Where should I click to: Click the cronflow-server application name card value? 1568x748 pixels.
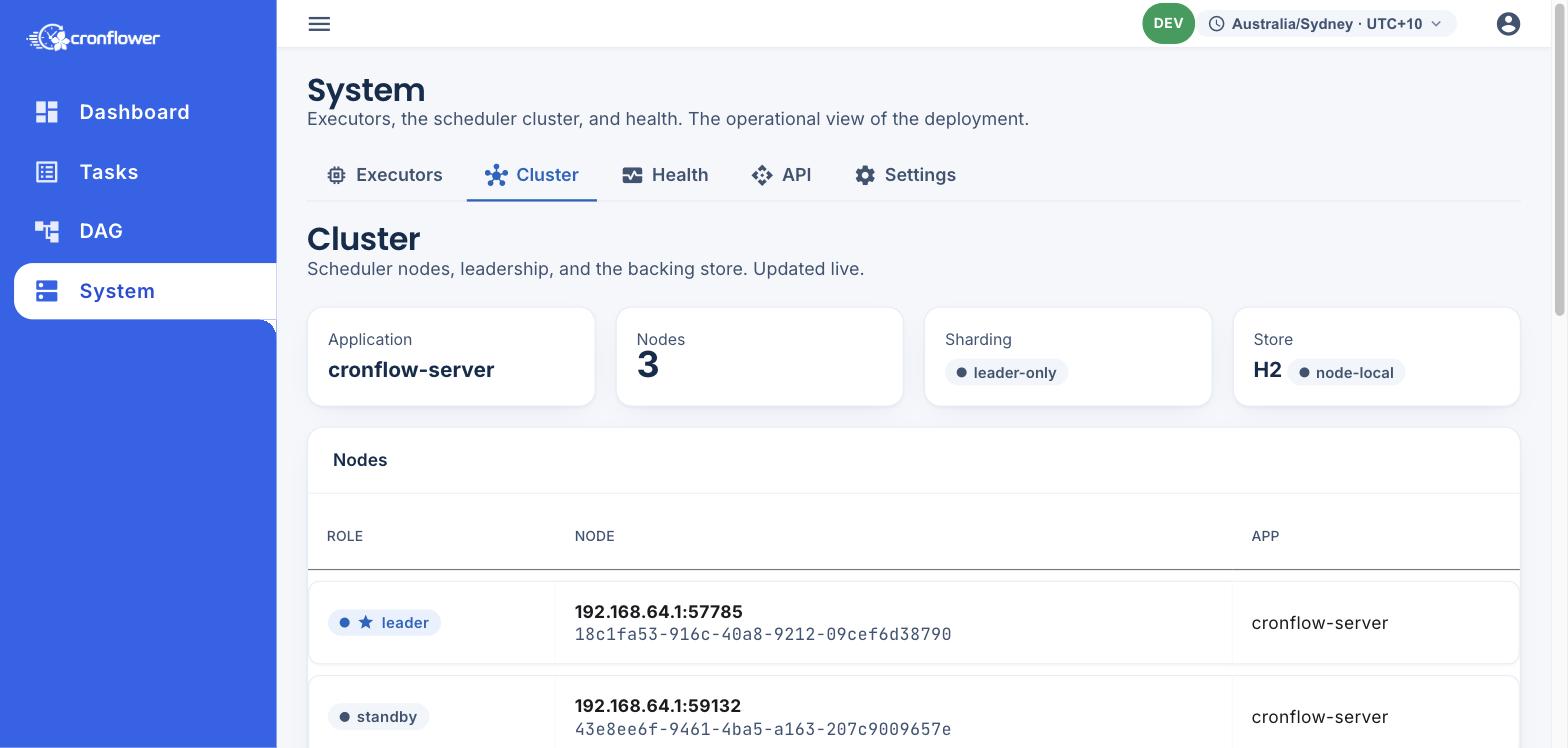coord(411,370)
